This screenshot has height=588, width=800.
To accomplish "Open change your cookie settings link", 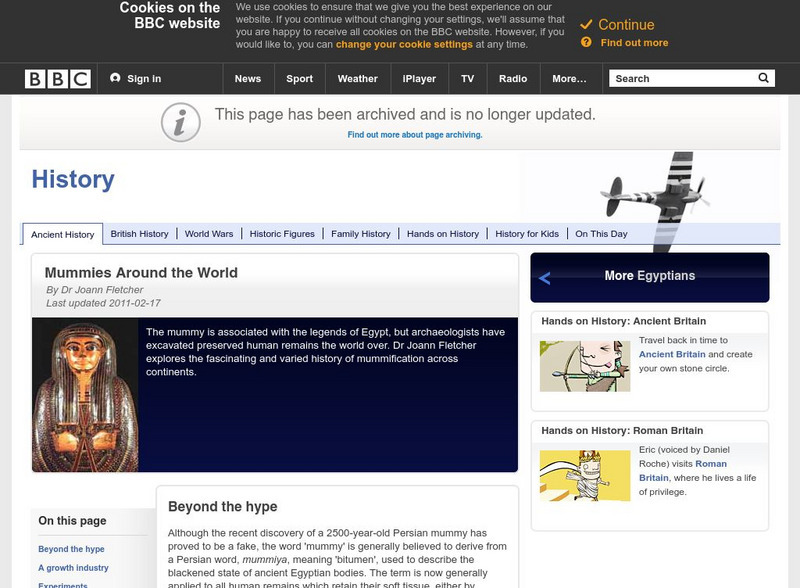I will pyautogui.click(x=404, y=44).
